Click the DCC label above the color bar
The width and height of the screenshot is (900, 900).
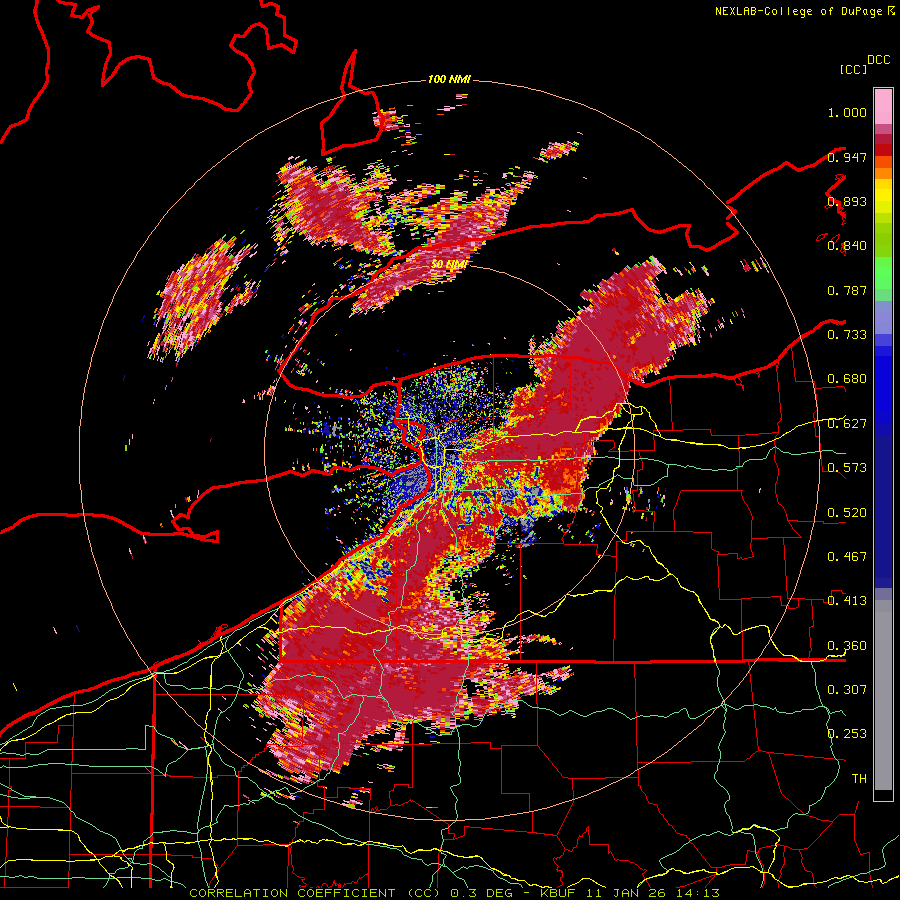(x=878, y=60)
